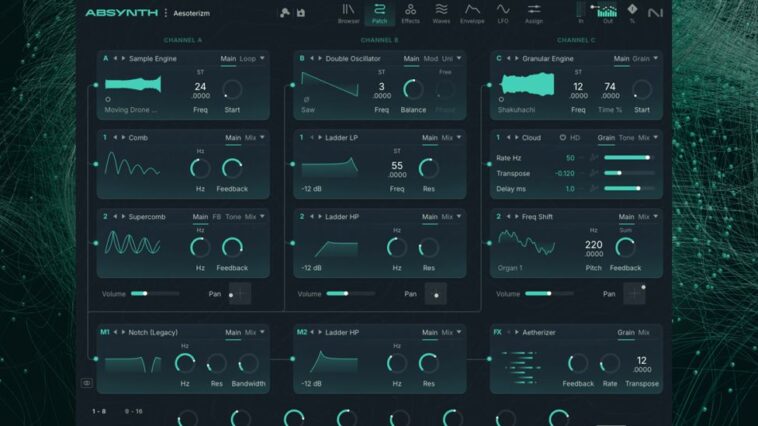The width and height of the screenshot is (758, 426).
Task: Click the Channel B Pan XY pad
Action: pos(436,294)
